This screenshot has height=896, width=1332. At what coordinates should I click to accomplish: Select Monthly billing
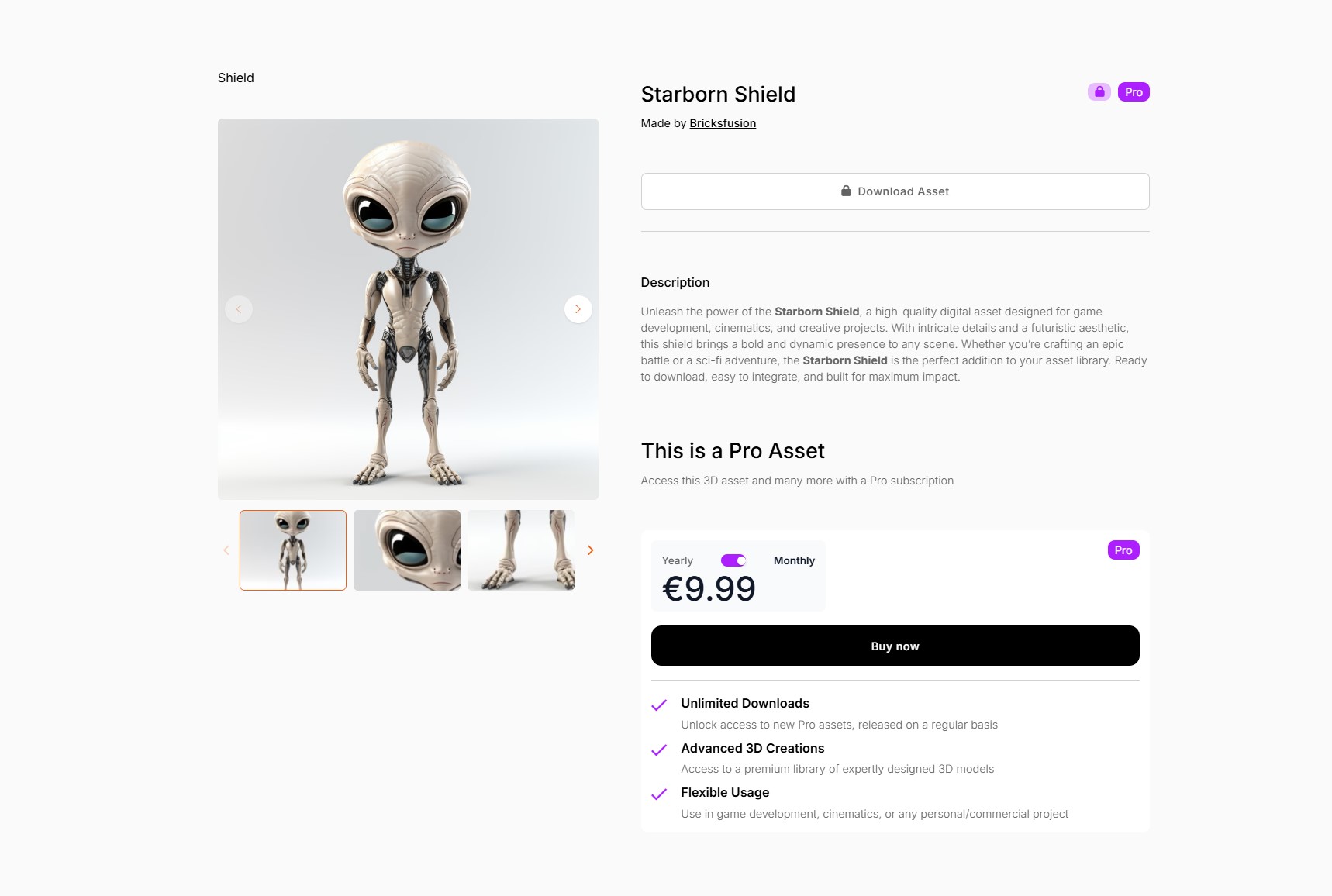(x=794, y=560)
